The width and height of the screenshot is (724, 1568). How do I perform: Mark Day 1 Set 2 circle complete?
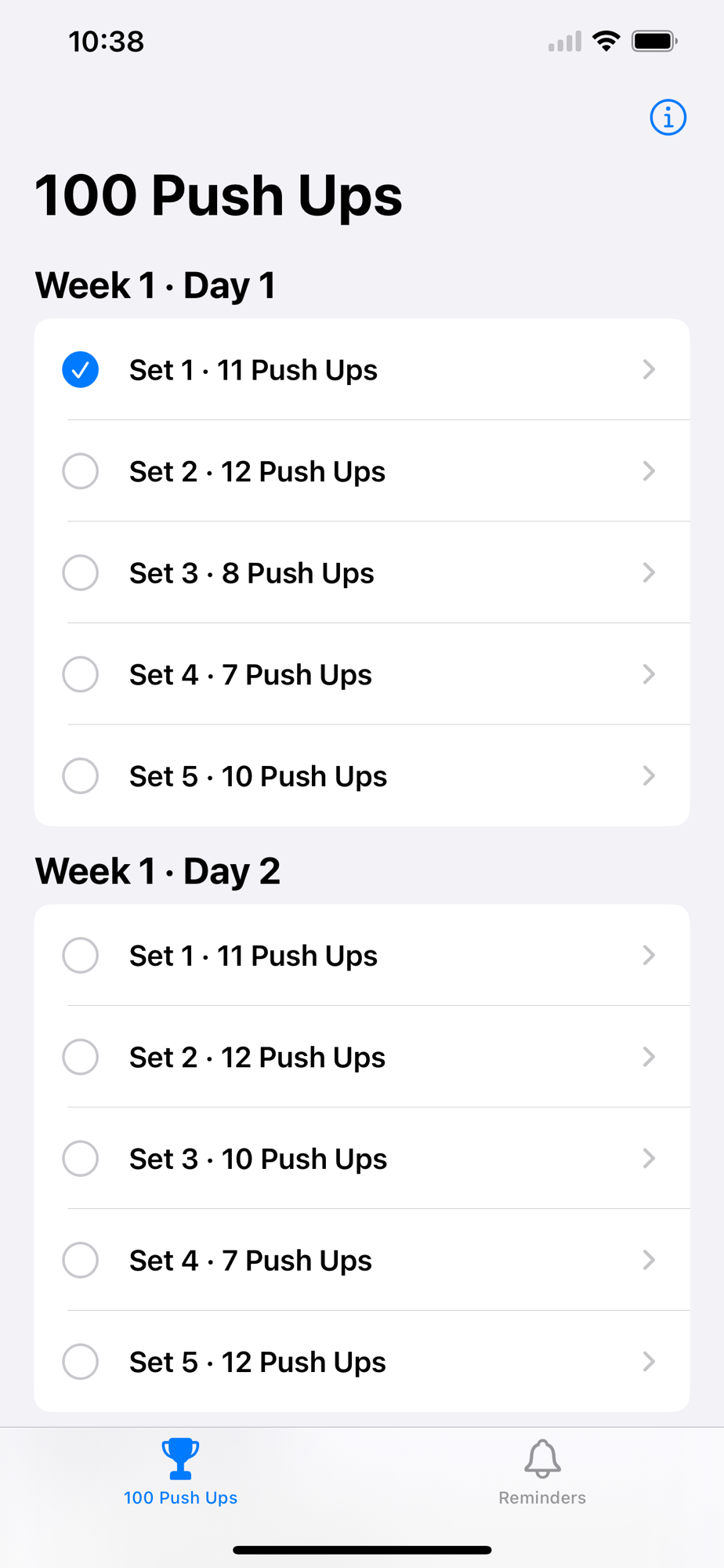[80, 471]
